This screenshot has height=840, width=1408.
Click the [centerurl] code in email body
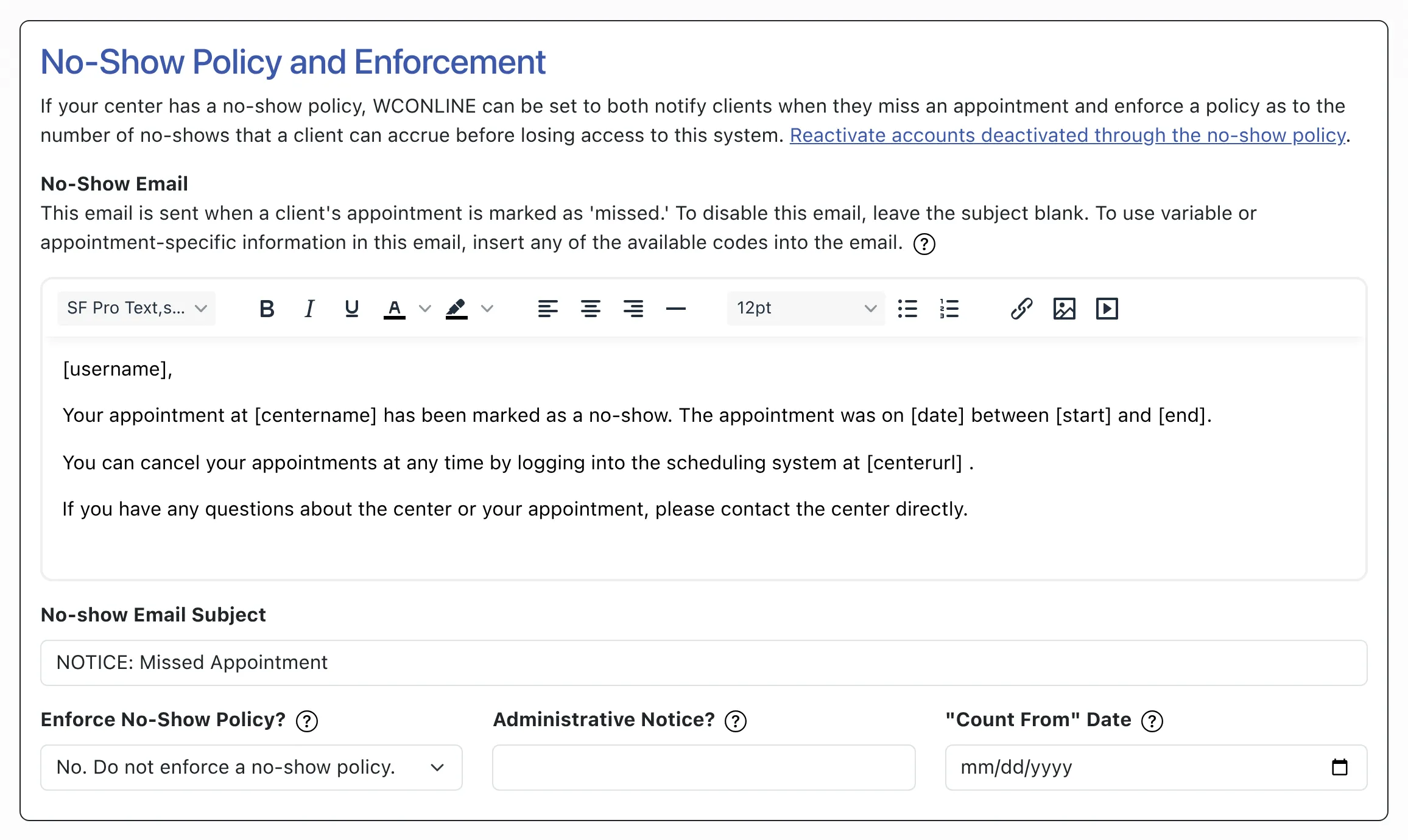click(x=914, y=463)
